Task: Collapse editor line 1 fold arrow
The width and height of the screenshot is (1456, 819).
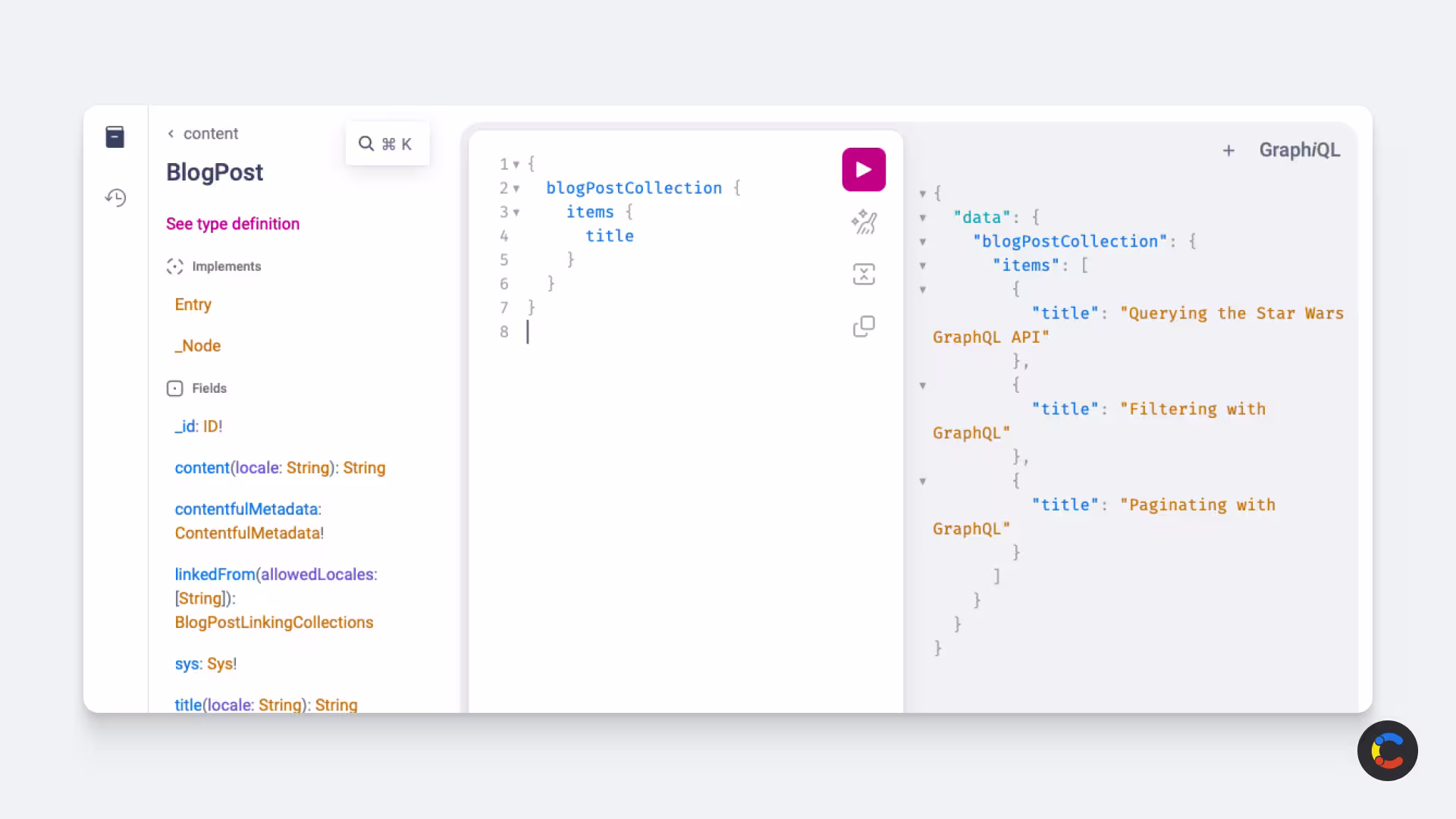Action: pos(516,165)
